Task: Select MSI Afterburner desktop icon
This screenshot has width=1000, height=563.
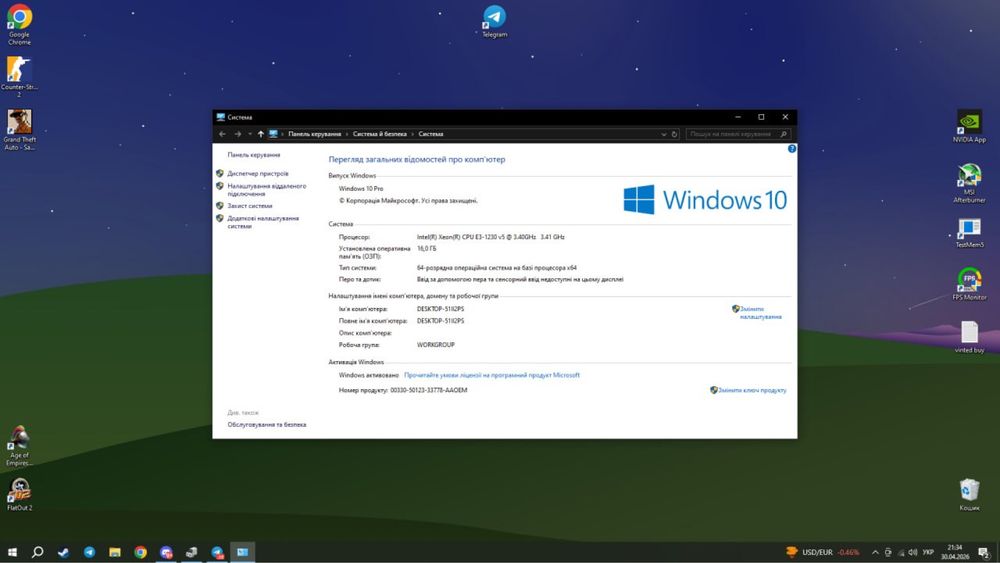Action: pyautogui.click(x=969, y=183)
